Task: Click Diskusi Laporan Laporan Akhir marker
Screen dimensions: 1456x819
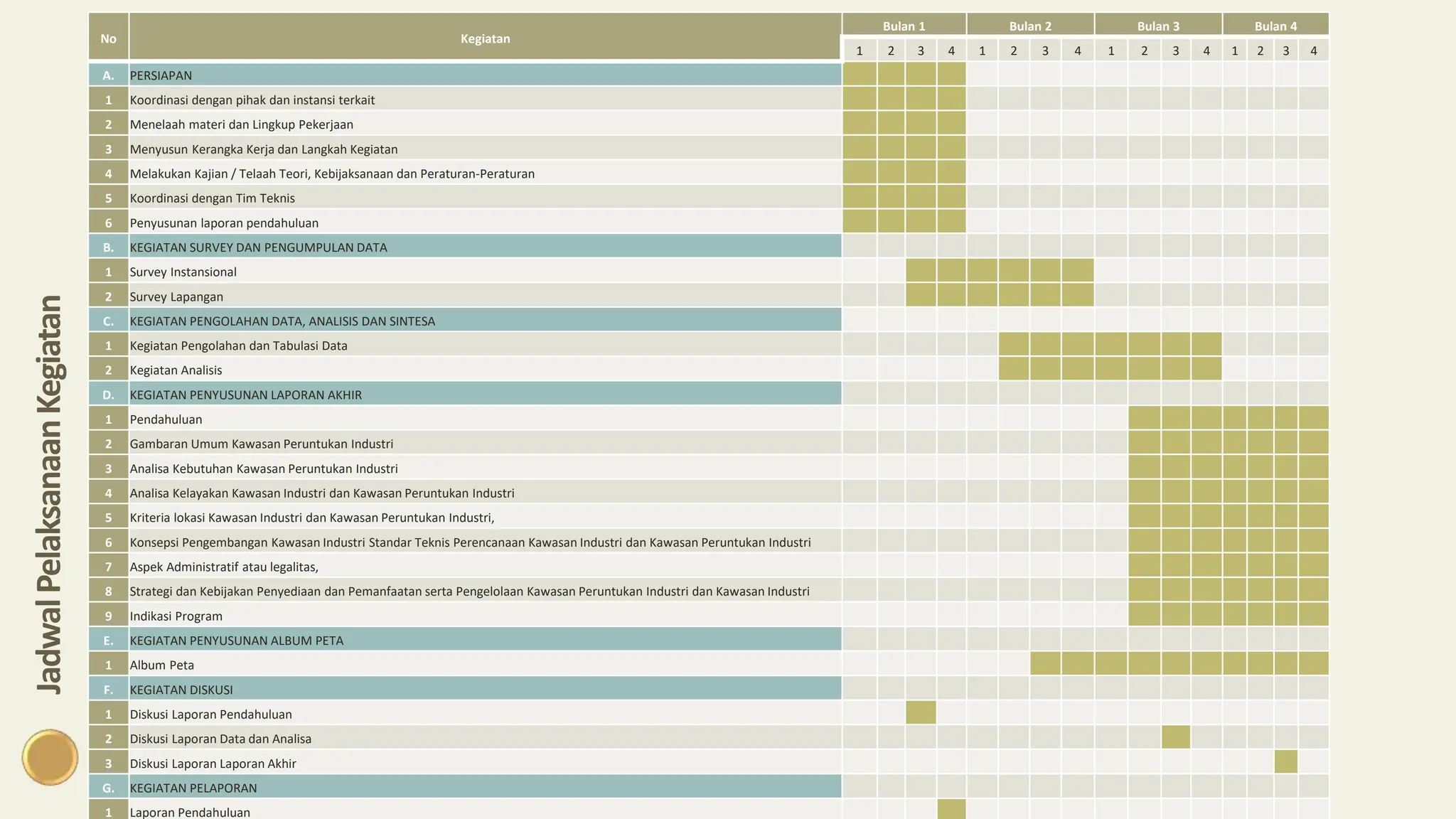Action: click(1285, 762)
